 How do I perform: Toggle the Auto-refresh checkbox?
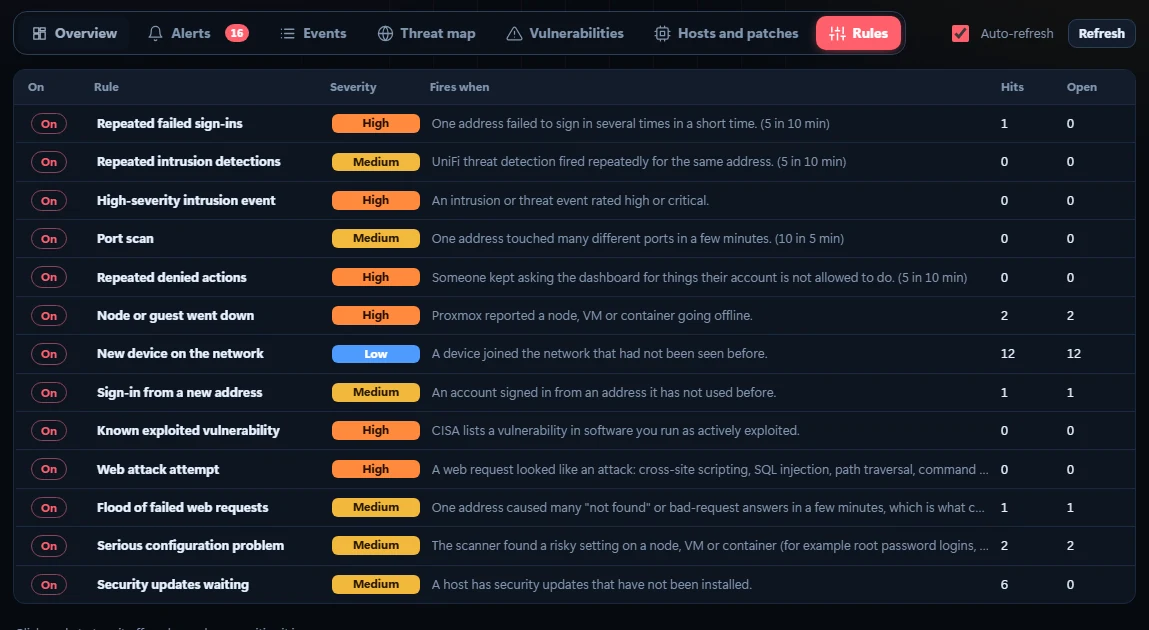(x=960, y=34)
